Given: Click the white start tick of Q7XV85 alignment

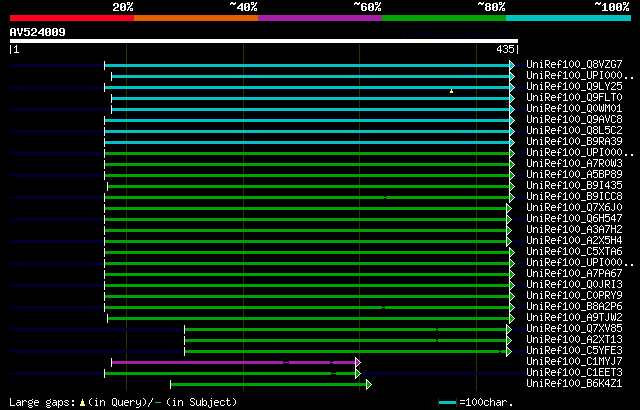Looking at the screenshot, I should coord(184,330).
